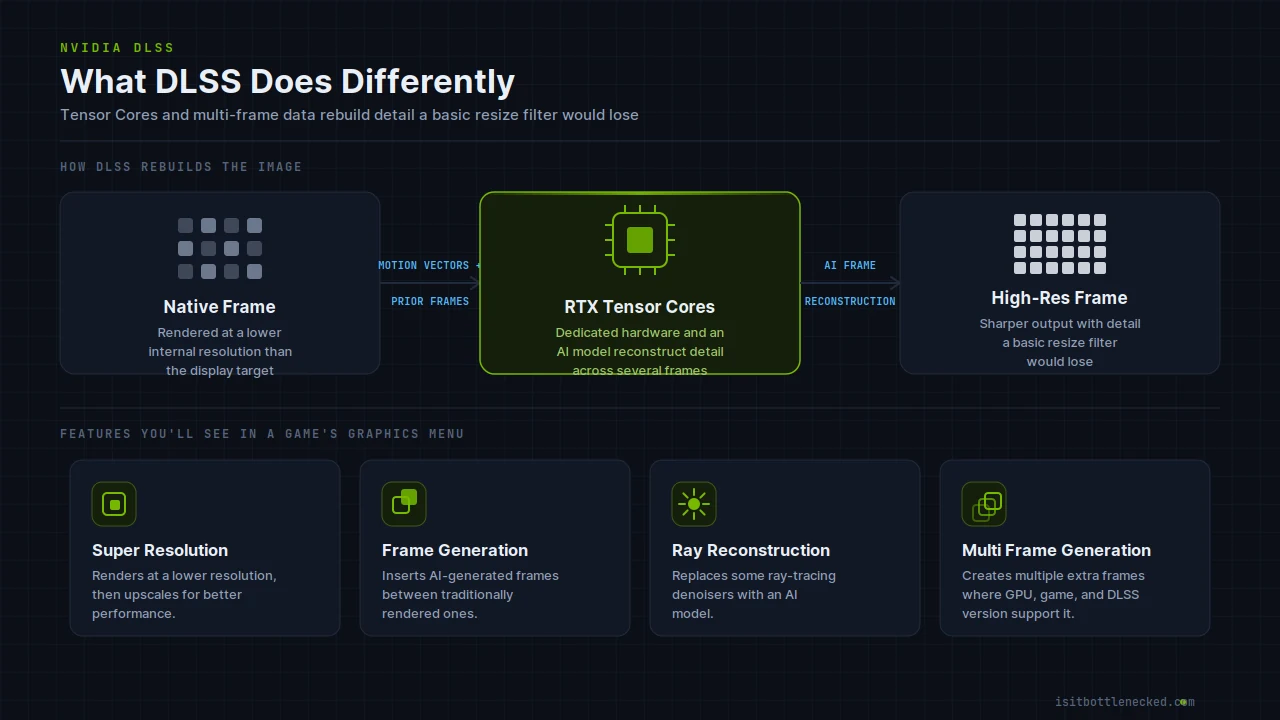Click the RTX Tensor Cores chip icon

pyautogui.click(x=640, y=240)
